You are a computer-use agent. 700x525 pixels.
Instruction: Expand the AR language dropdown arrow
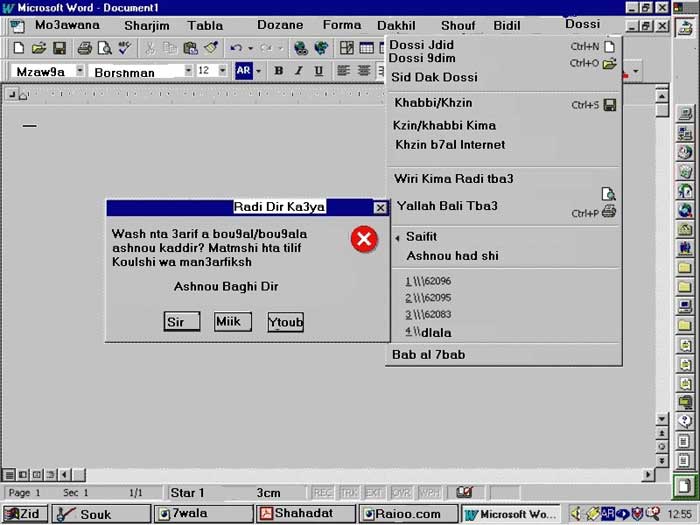click(258, 71)
